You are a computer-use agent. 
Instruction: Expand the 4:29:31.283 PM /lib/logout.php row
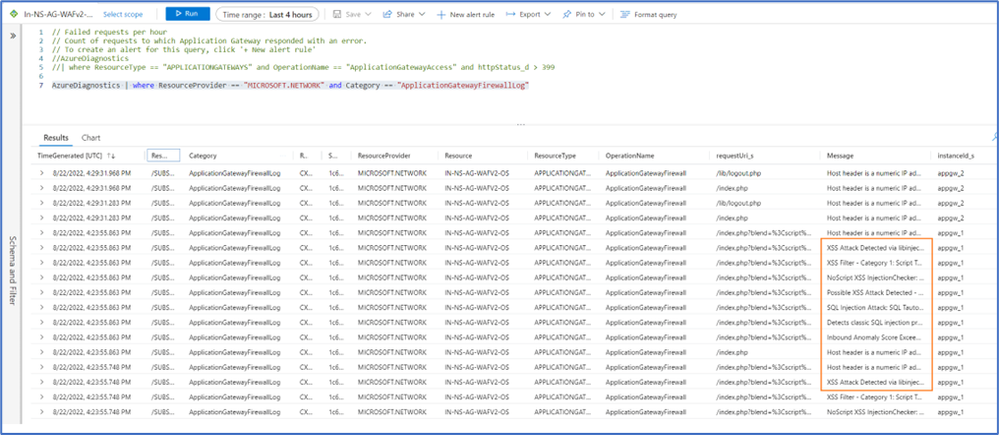tap(42, 203)
